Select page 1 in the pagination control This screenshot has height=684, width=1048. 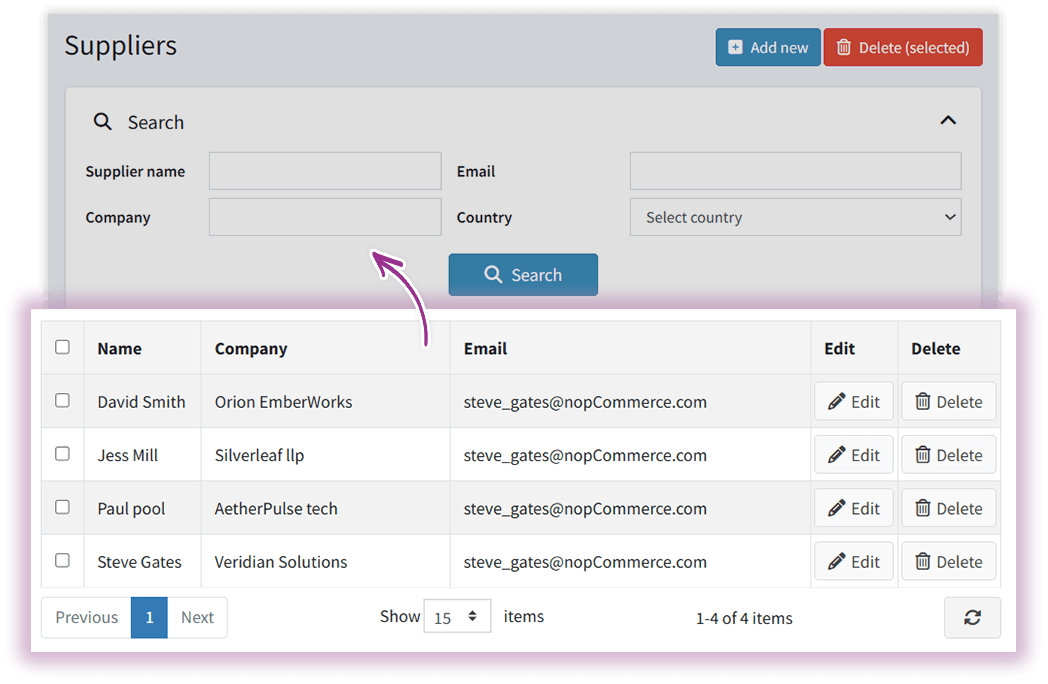(x=149, y=617)
